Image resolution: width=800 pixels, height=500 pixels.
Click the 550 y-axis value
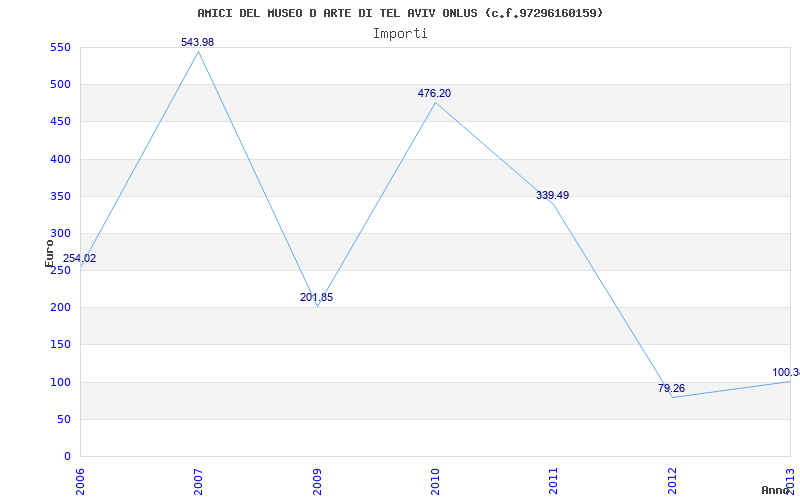pos(59,47)
